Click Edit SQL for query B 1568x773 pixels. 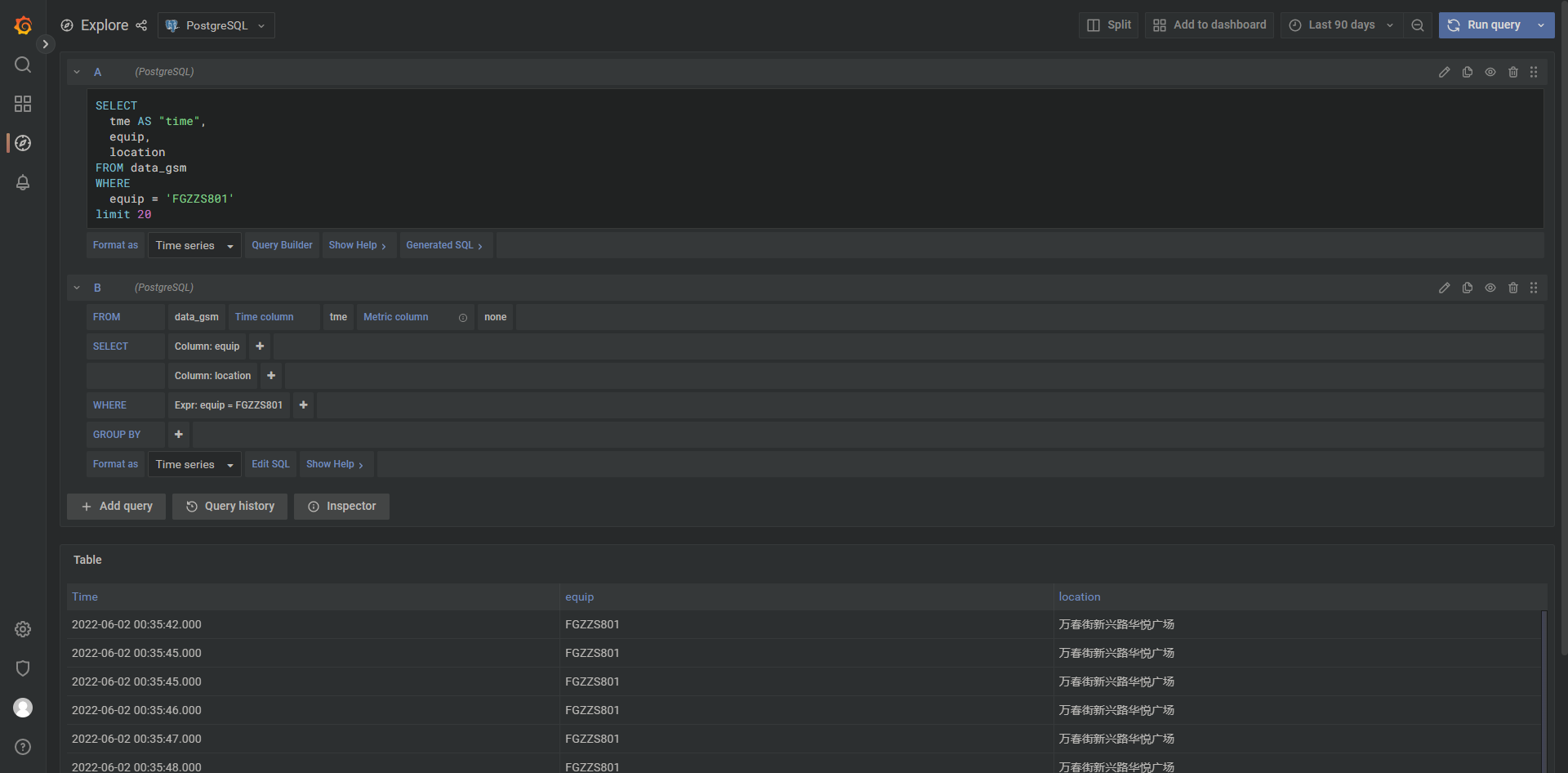(x=270, y=464)
